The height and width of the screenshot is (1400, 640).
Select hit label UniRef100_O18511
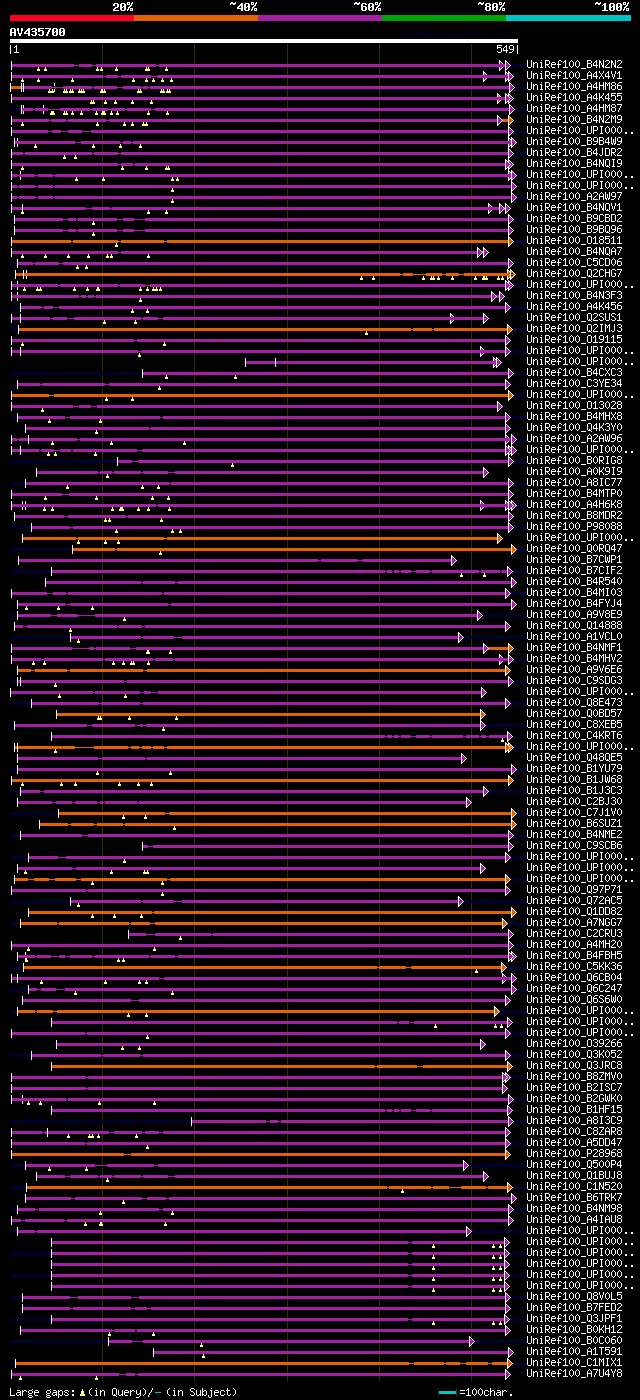pyautogui.click(x=573, y=240)
